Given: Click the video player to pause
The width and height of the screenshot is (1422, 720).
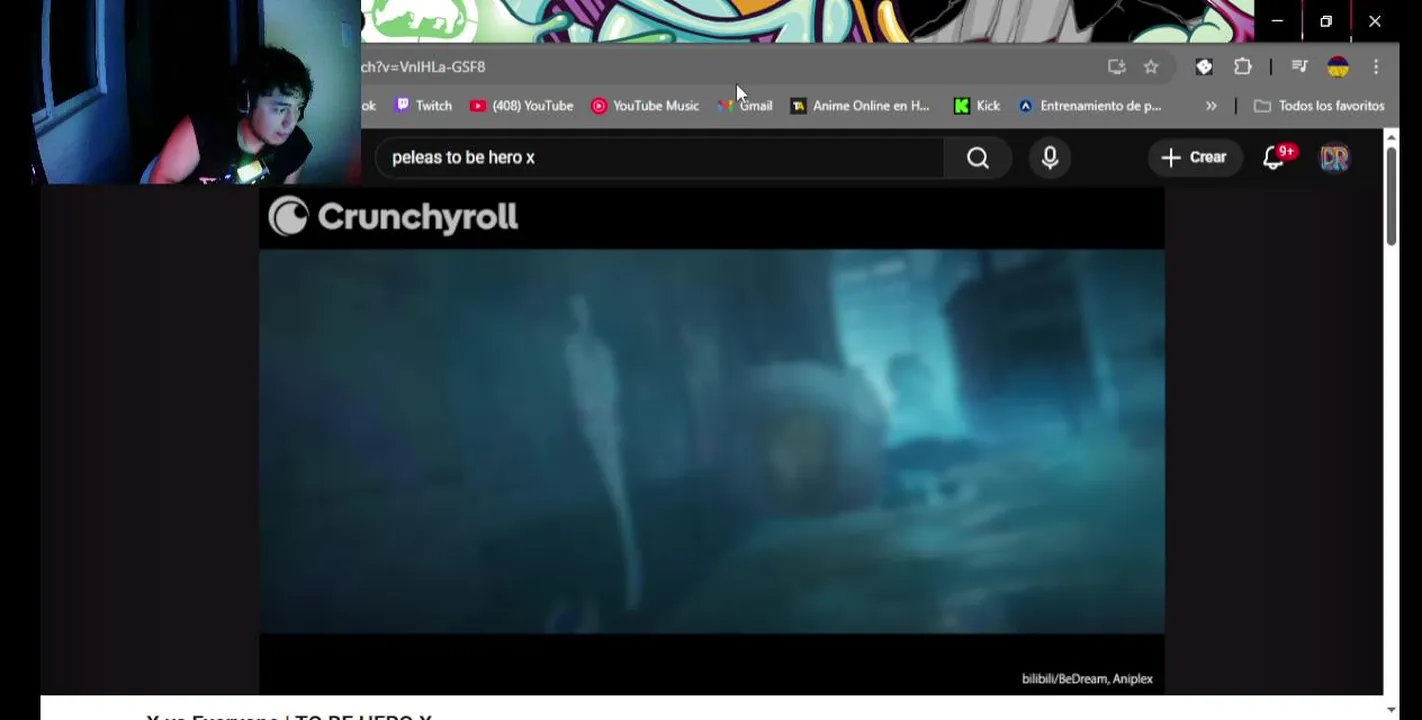Looking at the screenshot, I should pyautogui.click(x=711, y=440).
